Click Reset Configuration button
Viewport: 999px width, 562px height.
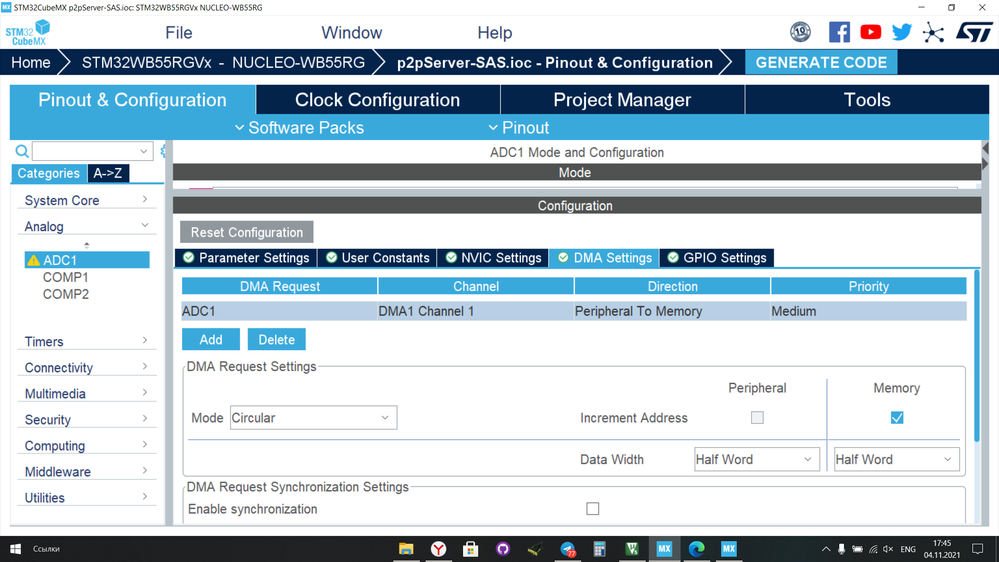(x=247, y=232)
